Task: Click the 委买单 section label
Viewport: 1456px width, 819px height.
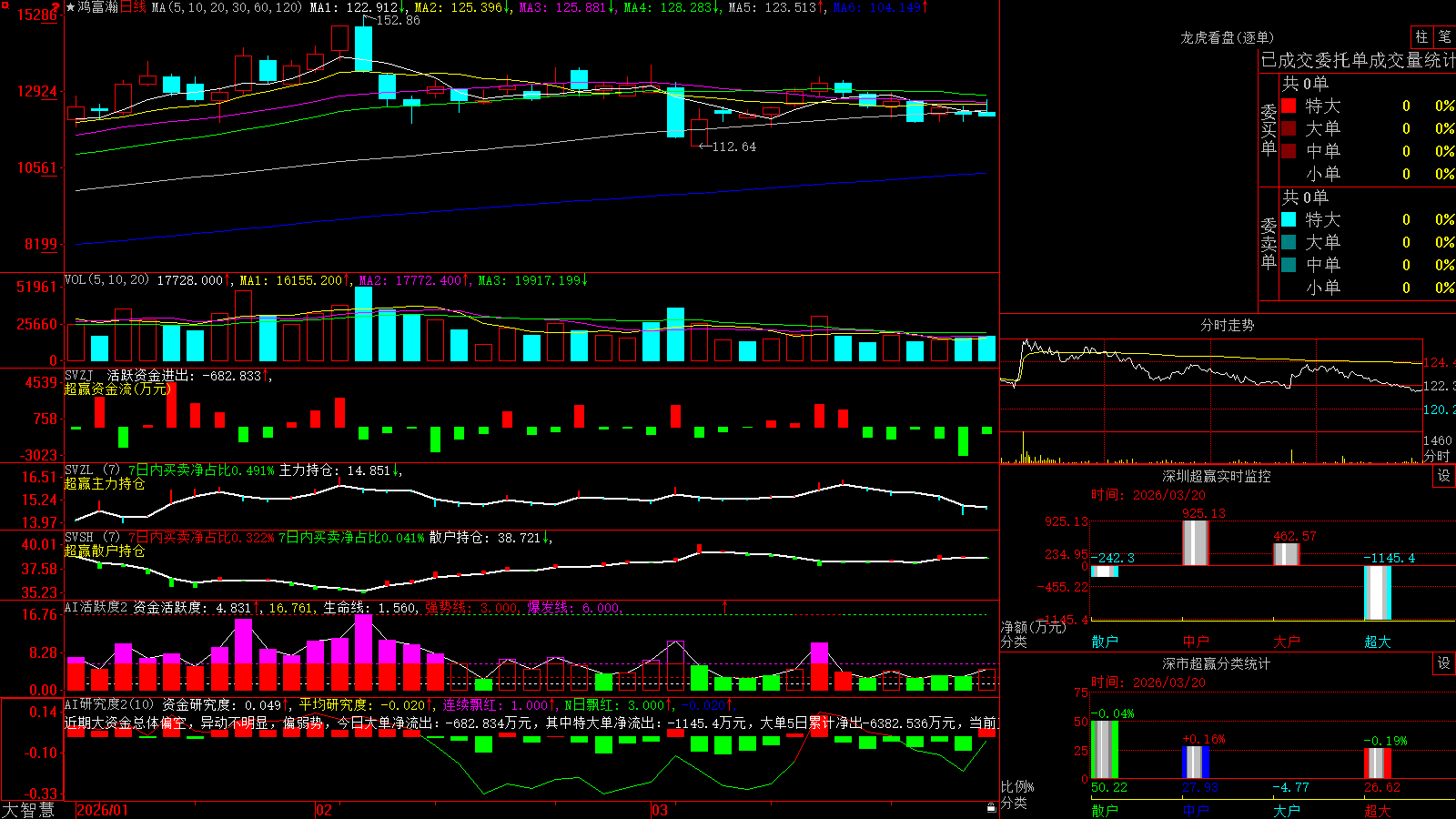Action: 1269,129
